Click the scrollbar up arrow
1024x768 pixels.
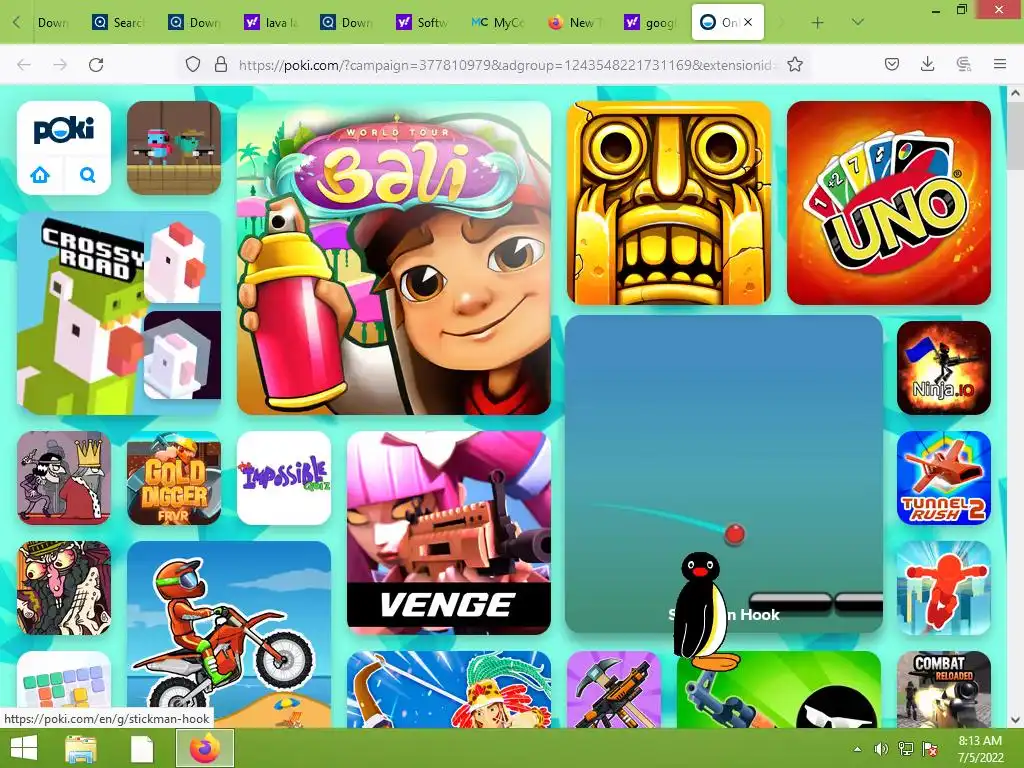[x=1015, y=93]
